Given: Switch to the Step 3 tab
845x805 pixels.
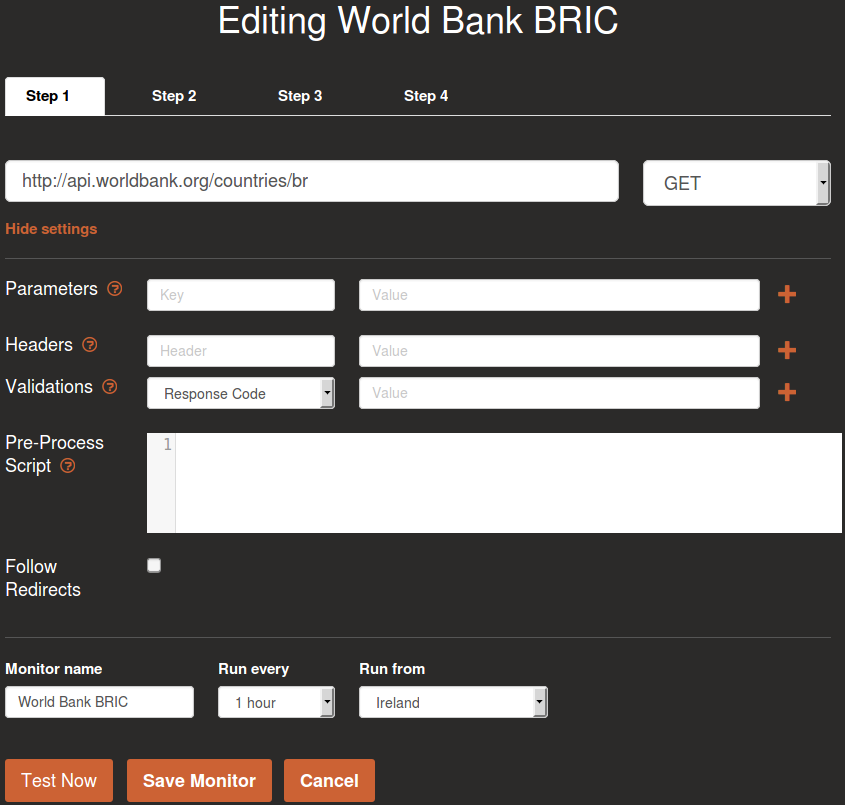Looking at the screenshot, I should click(x=300, y=96).
